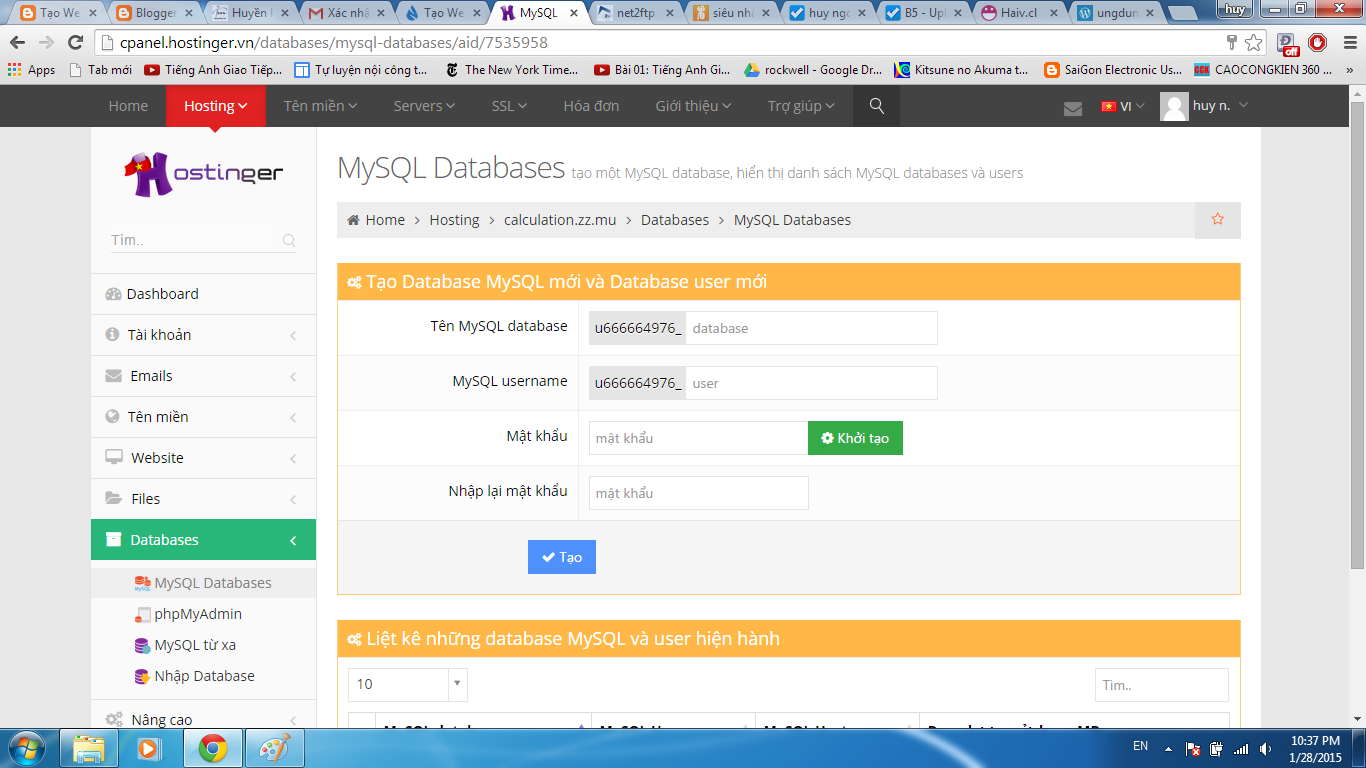Focus the Nhập lại mật khẩu field
Screen dimensions: 1366x768
(698, 493)
